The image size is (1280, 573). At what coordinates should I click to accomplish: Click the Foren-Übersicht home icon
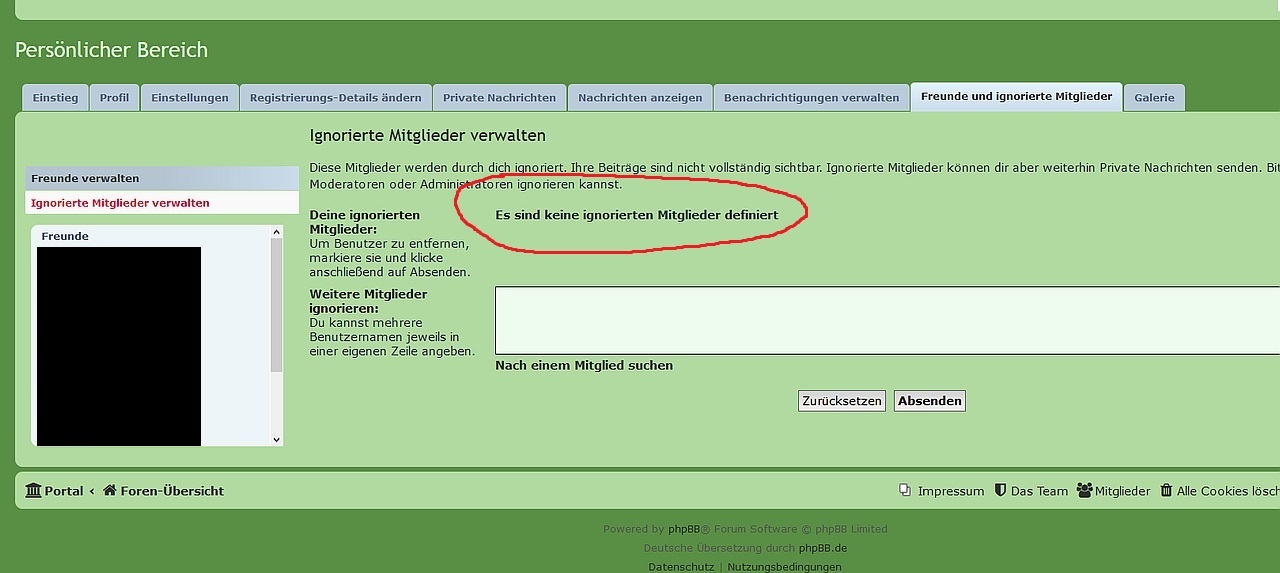pyautogui.click(x=110, y=491)
